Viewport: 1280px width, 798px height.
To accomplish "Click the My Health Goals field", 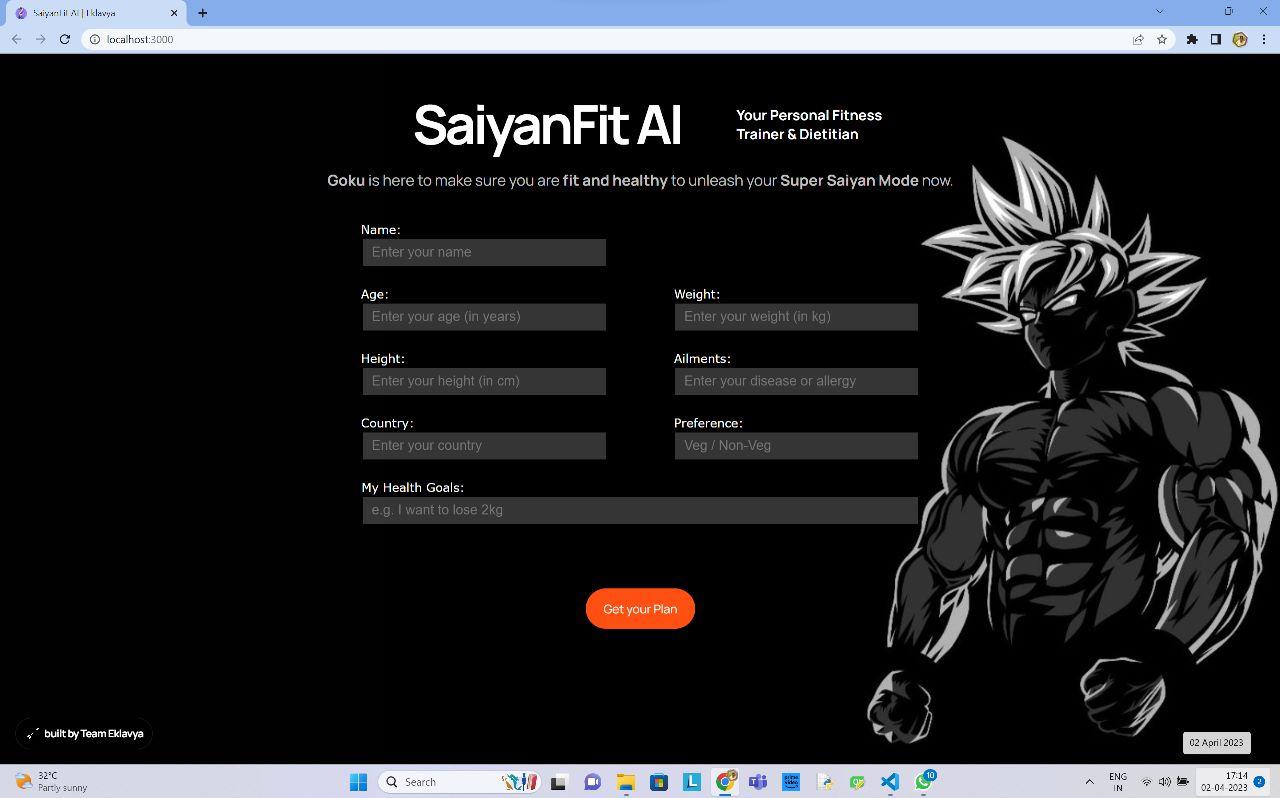I will tap(640, 510).
